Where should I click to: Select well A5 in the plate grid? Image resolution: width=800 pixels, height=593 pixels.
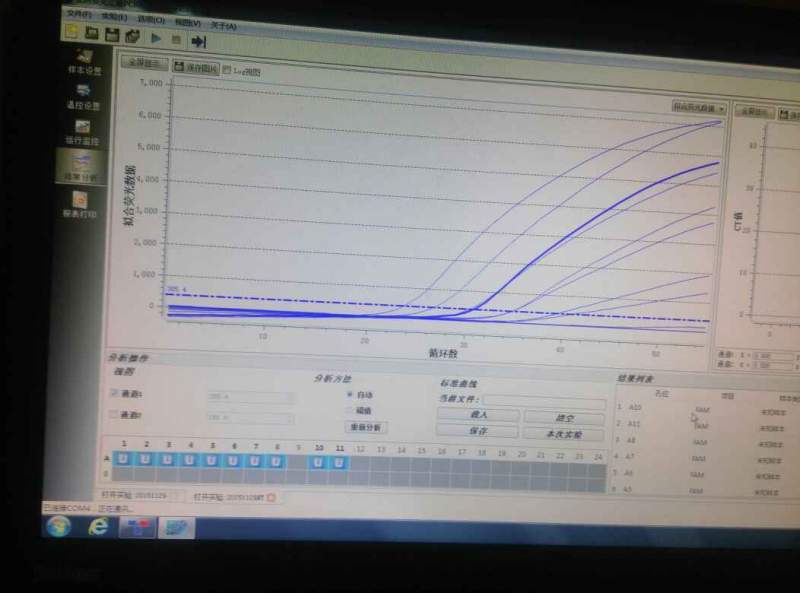[x=211, y=461]
